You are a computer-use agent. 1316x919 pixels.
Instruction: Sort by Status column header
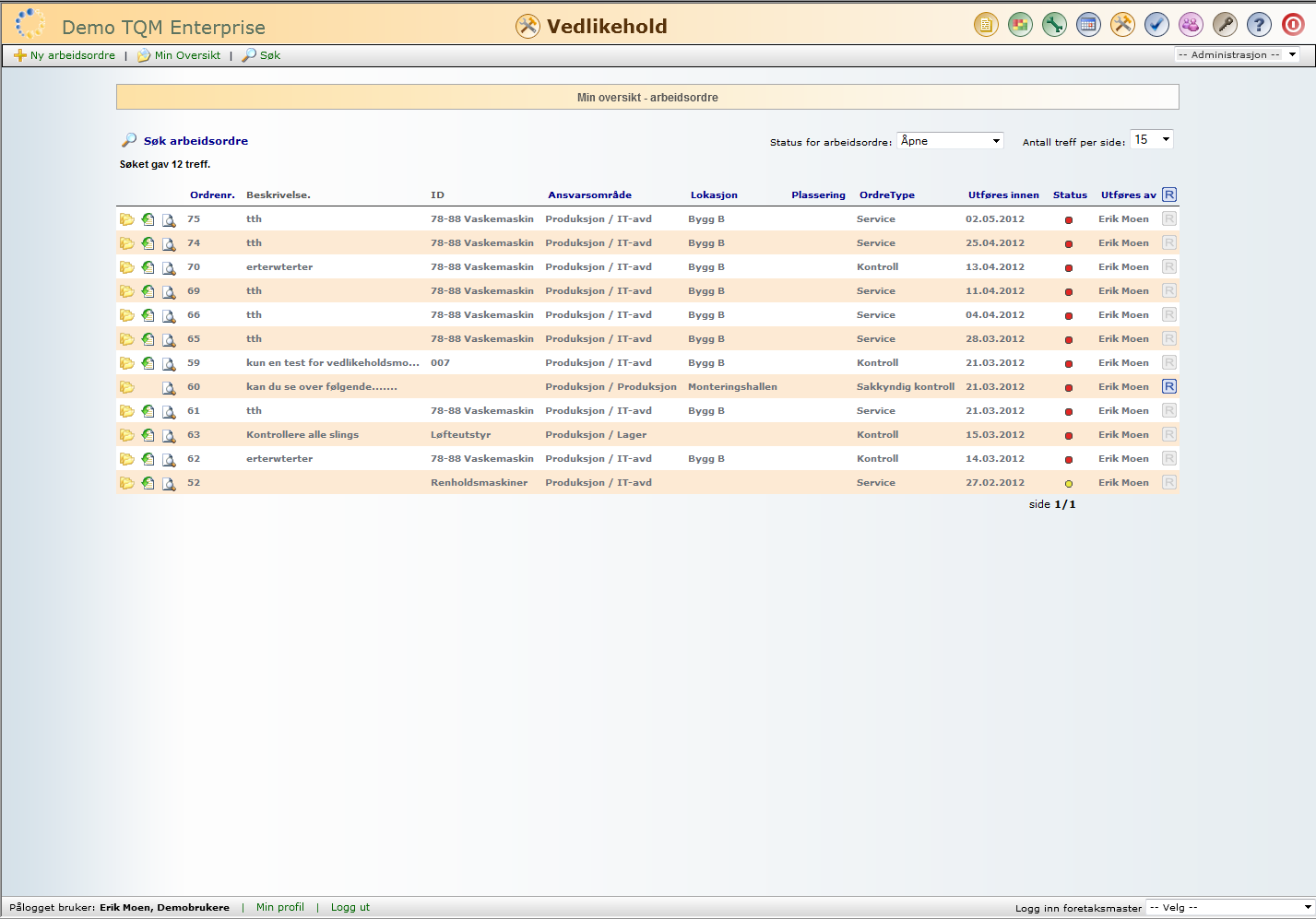[x=1070, y=195]
